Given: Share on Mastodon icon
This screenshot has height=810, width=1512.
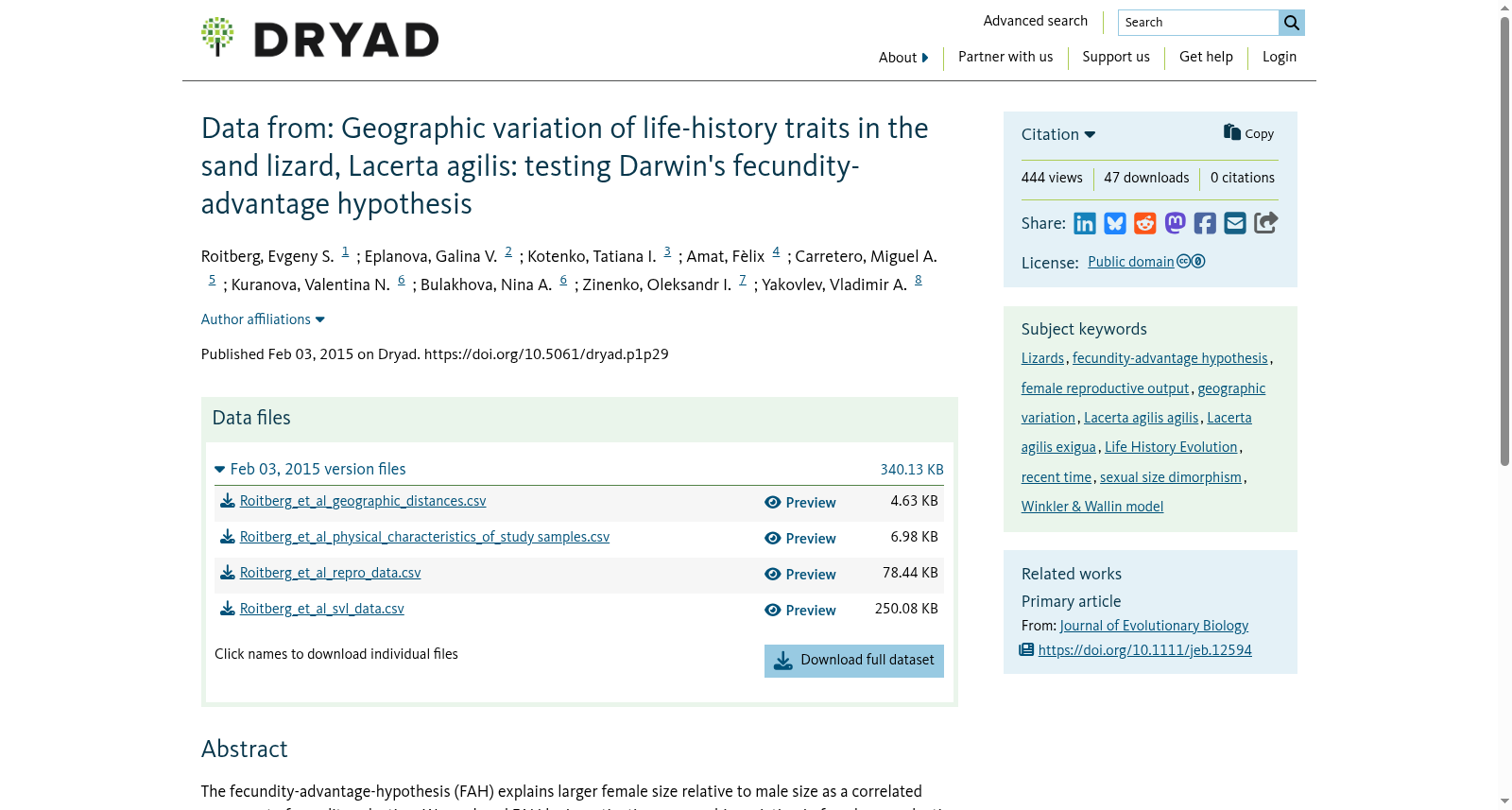Looking at the screenshot, I should pos(1175,223).
